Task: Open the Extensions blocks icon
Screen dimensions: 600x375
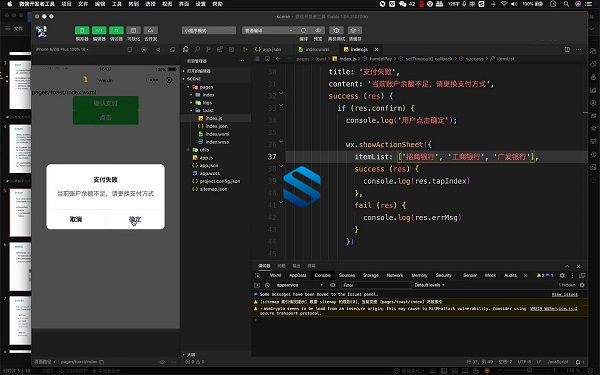Action: pos(220,49)
